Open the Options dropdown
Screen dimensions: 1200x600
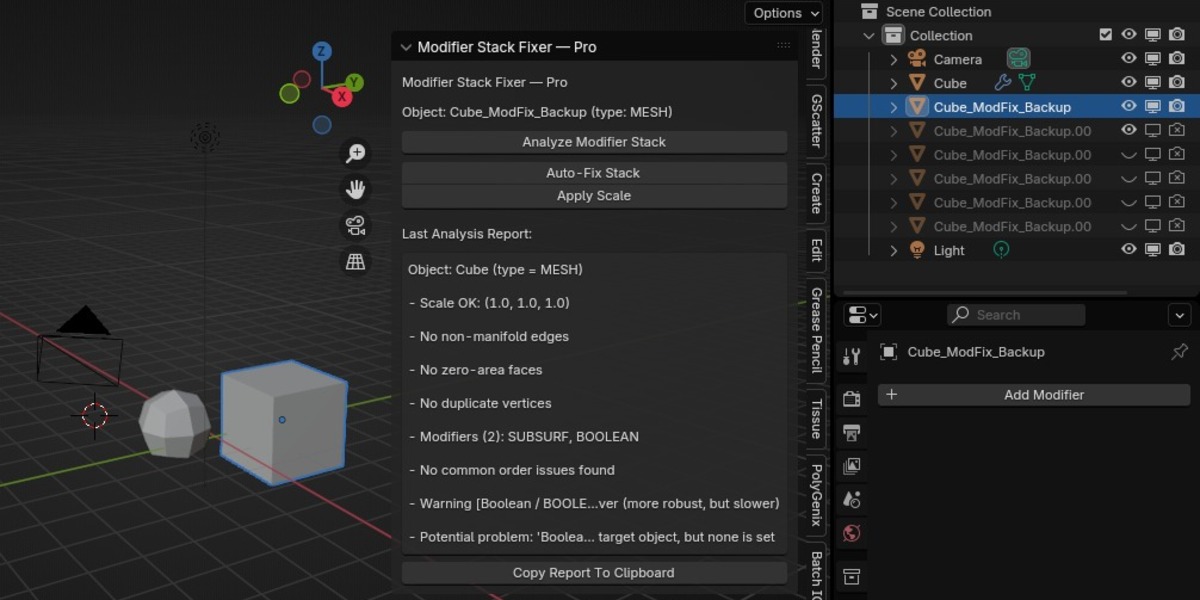click(x=784, y=13)
